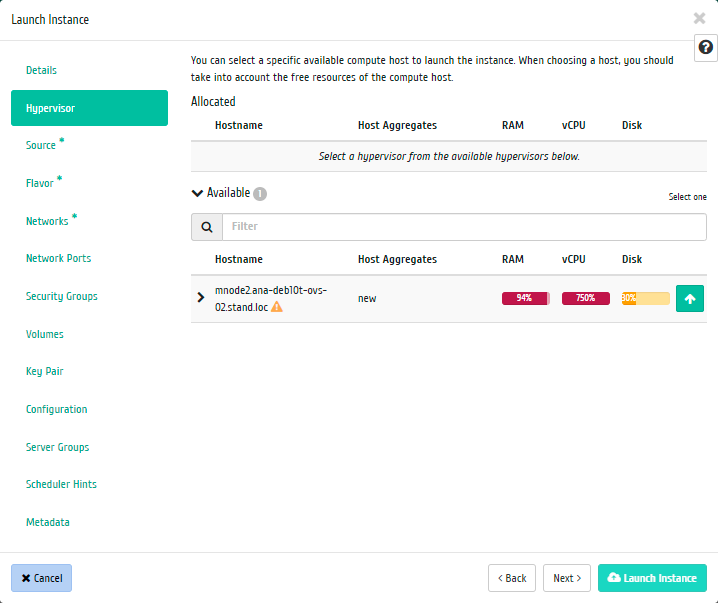Image resolution: width=718 pixels, height=603 pixels.
Task: Go to the Flavor step
Action: click(x=40, y=183)
